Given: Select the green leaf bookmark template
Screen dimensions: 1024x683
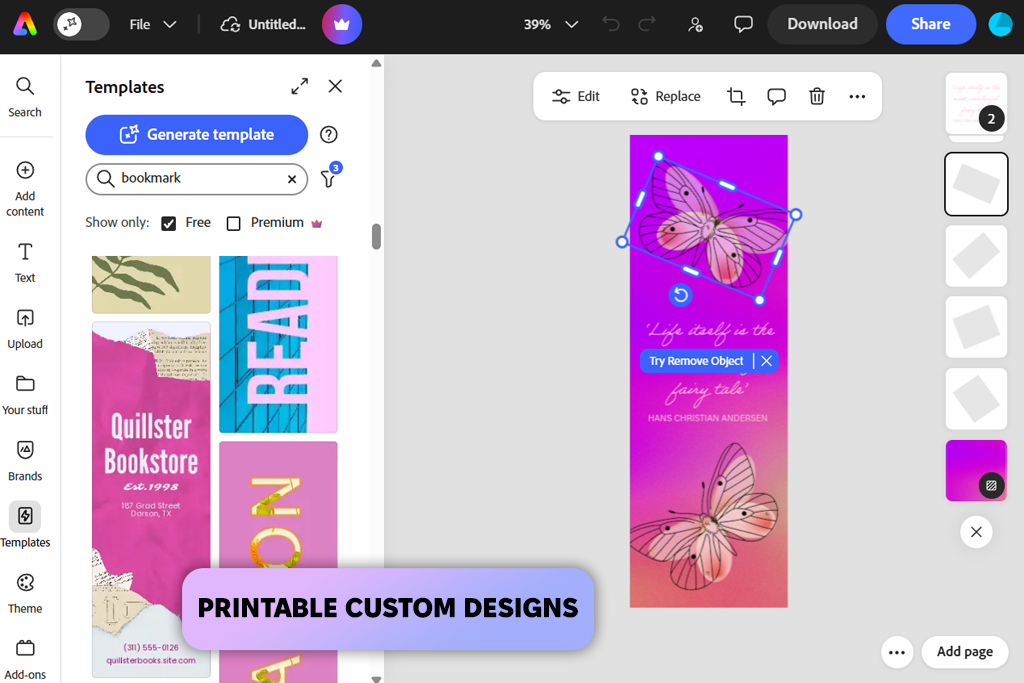Looking at the screenshot, I should (x=151, y=284).
